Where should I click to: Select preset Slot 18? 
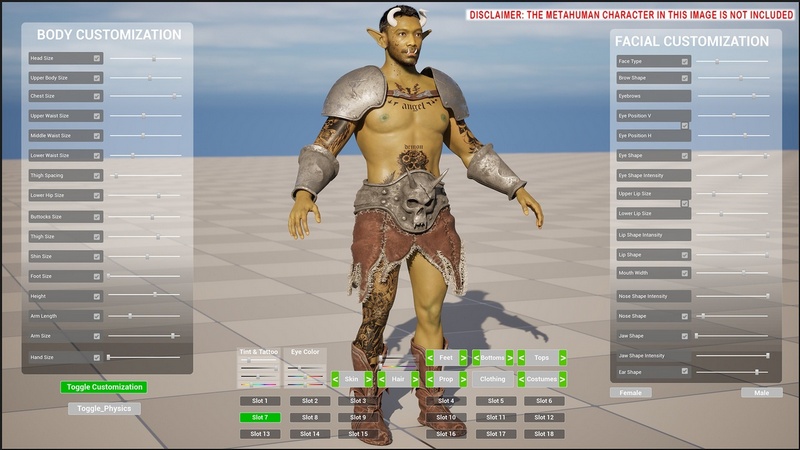(544, 434)
